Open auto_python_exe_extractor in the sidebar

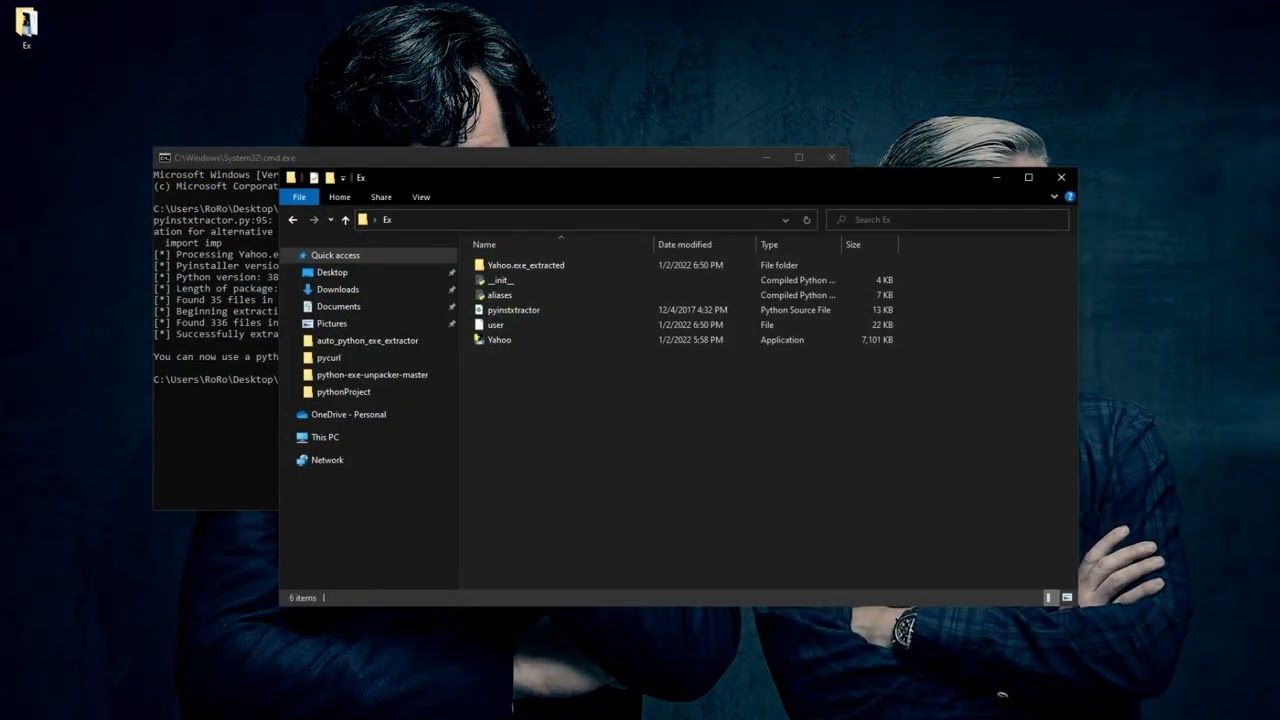point(367,341)
